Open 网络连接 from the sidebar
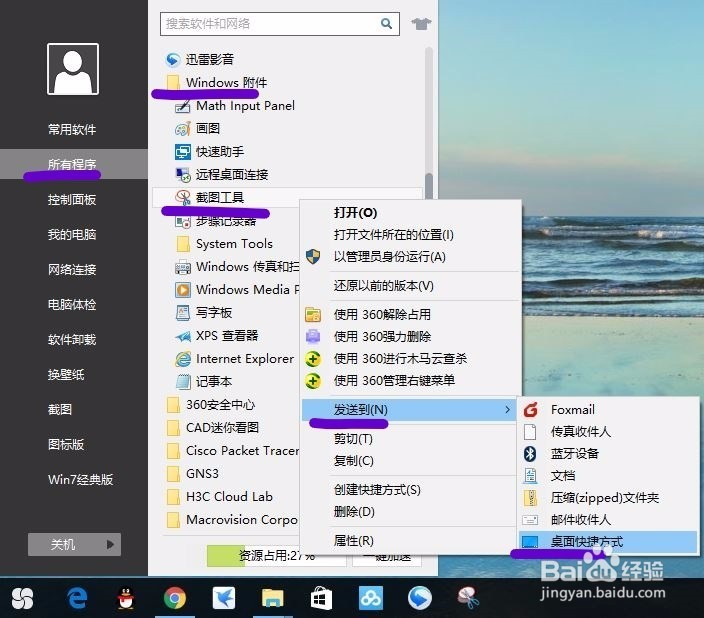This screenshot has width=704, height=618. (72, 269)
